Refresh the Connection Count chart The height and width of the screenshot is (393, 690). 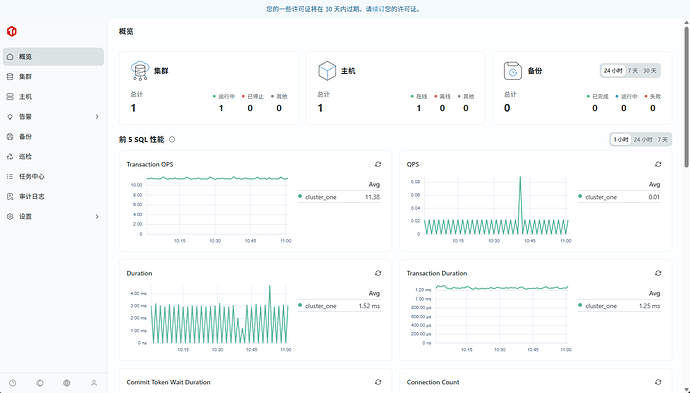coord(658,382)
